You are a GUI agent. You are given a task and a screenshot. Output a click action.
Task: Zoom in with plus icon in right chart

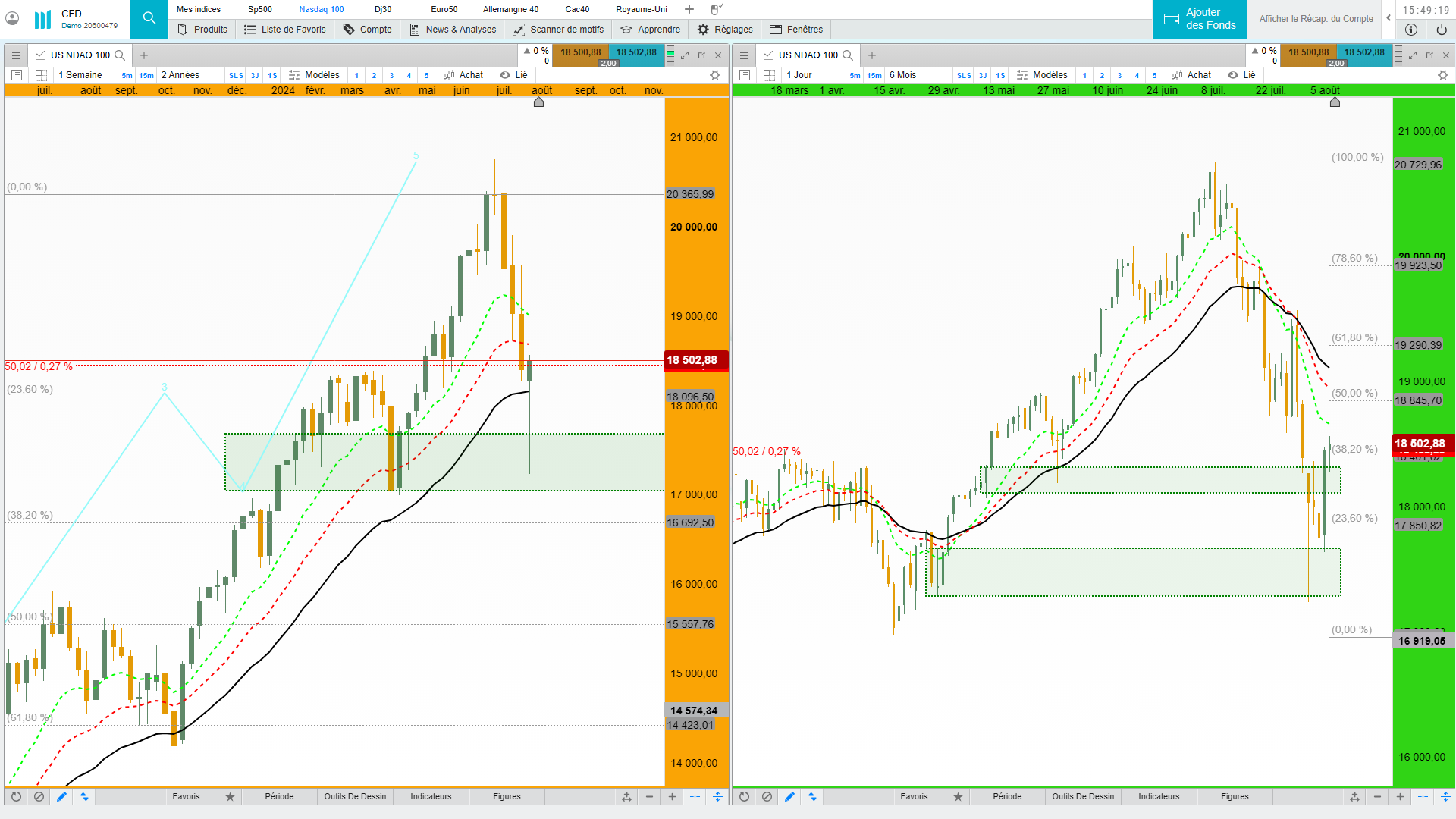[x=1400, y=796]
